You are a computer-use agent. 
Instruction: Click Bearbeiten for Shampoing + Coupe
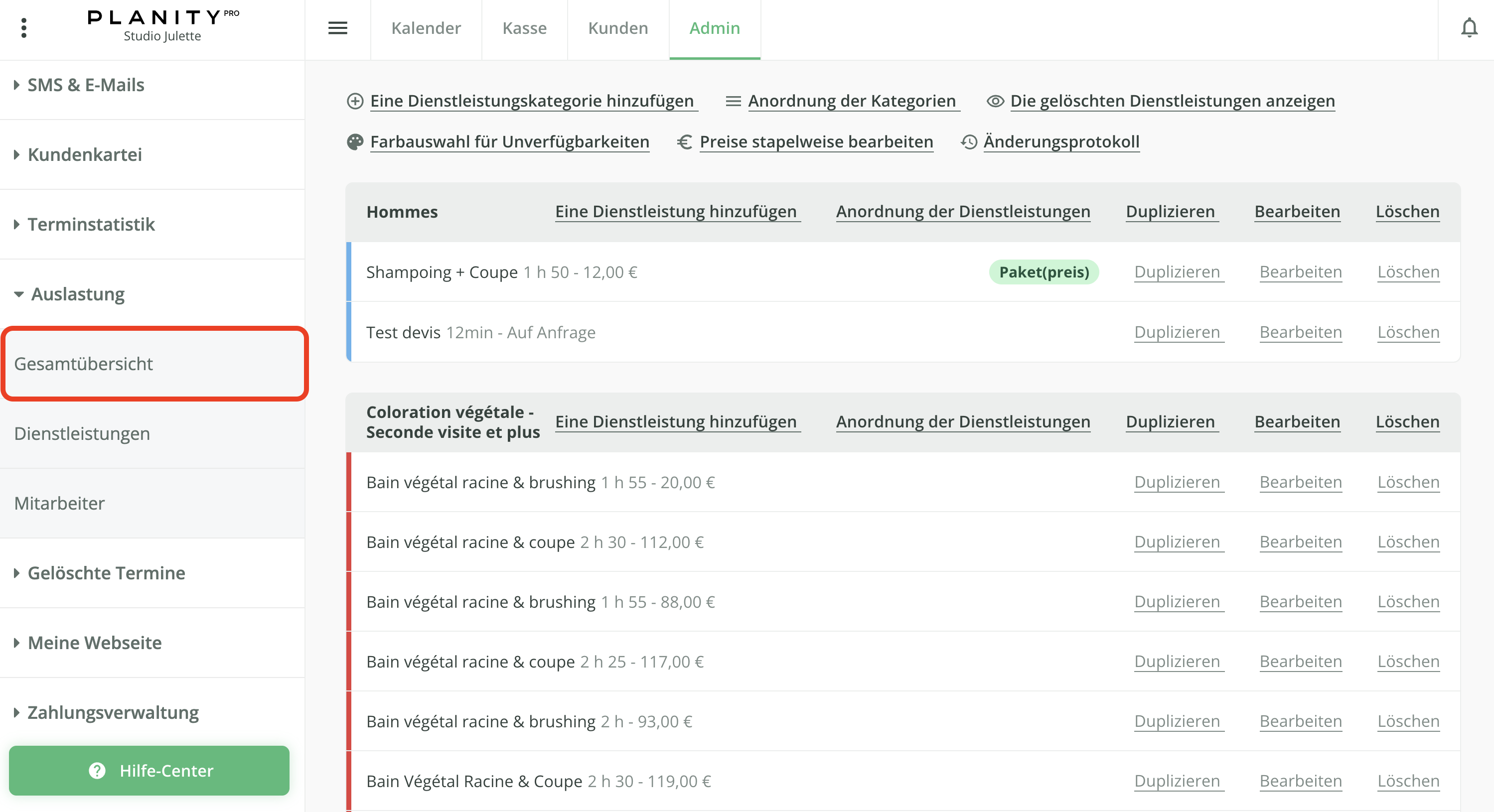click(x=1300, y=272)
